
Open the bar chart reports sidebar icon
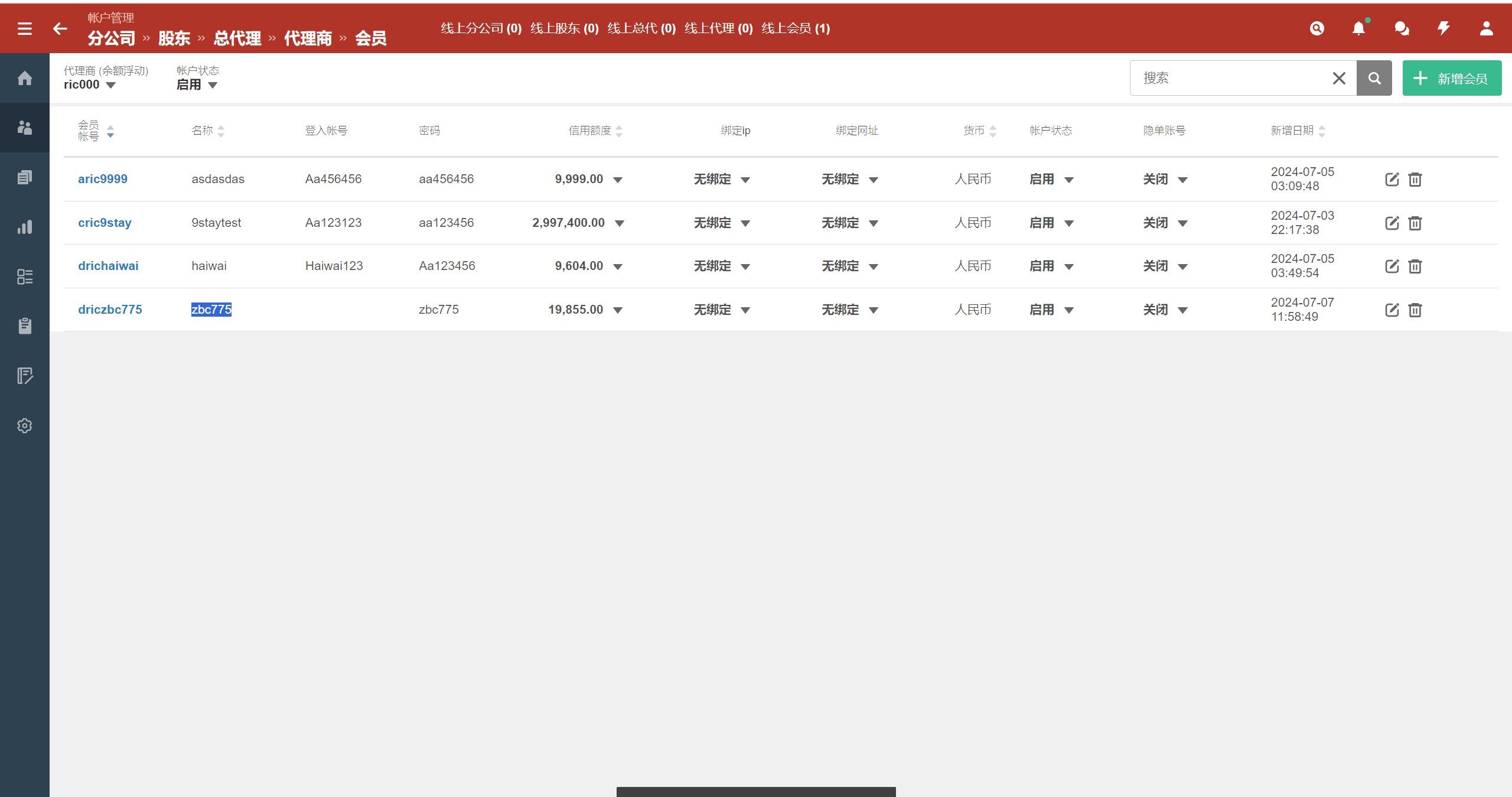25,227
